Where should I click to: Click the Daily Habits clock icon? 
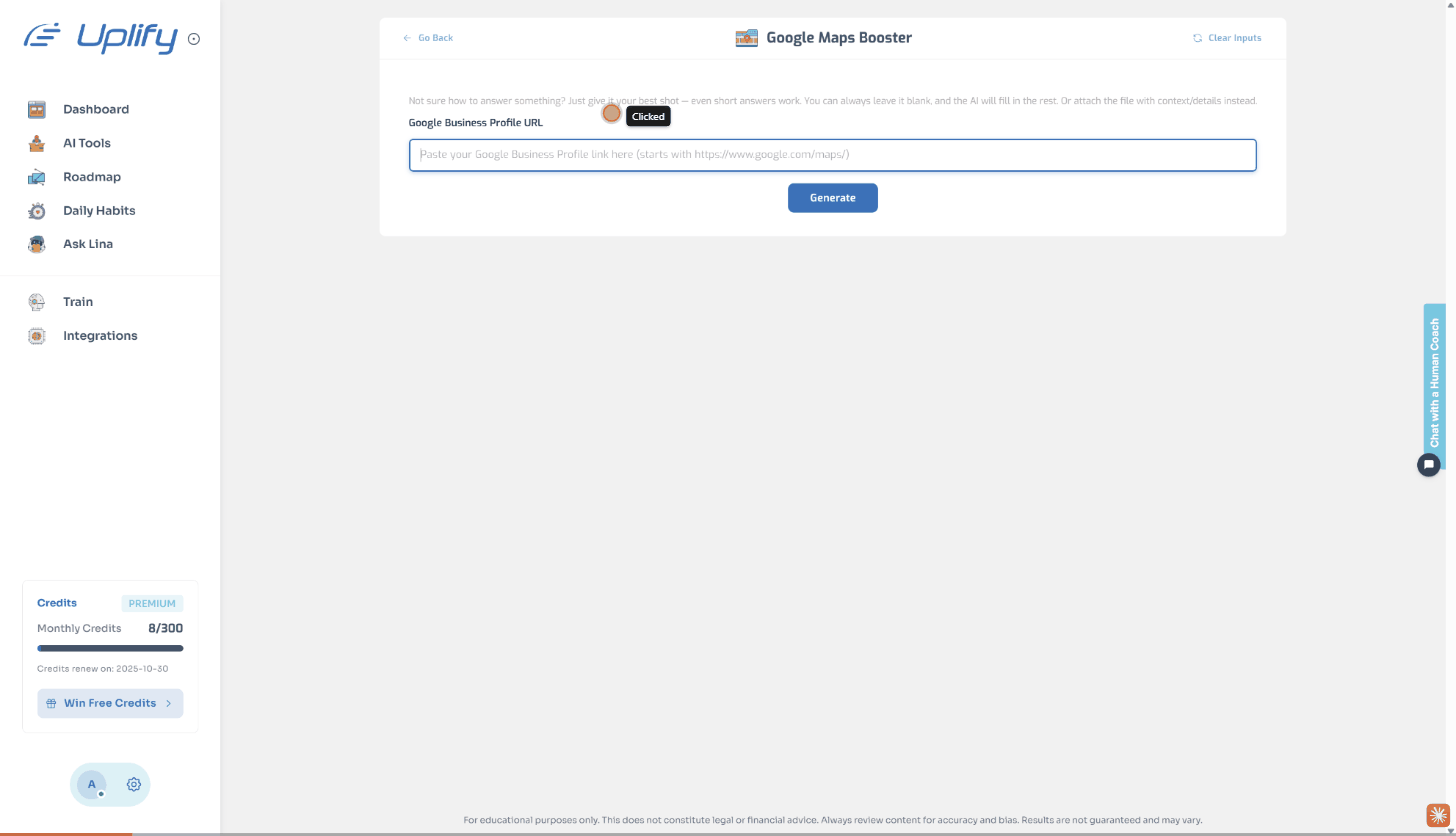pyautogui.click(x=37, y=211)
